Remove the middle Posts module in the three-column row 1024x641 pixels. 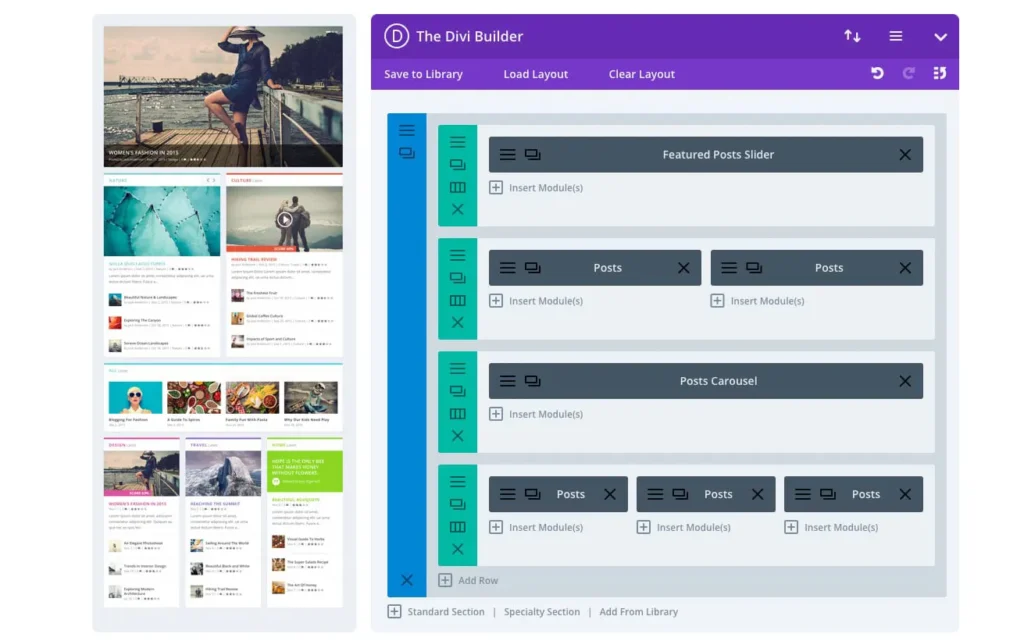[757, 494]
